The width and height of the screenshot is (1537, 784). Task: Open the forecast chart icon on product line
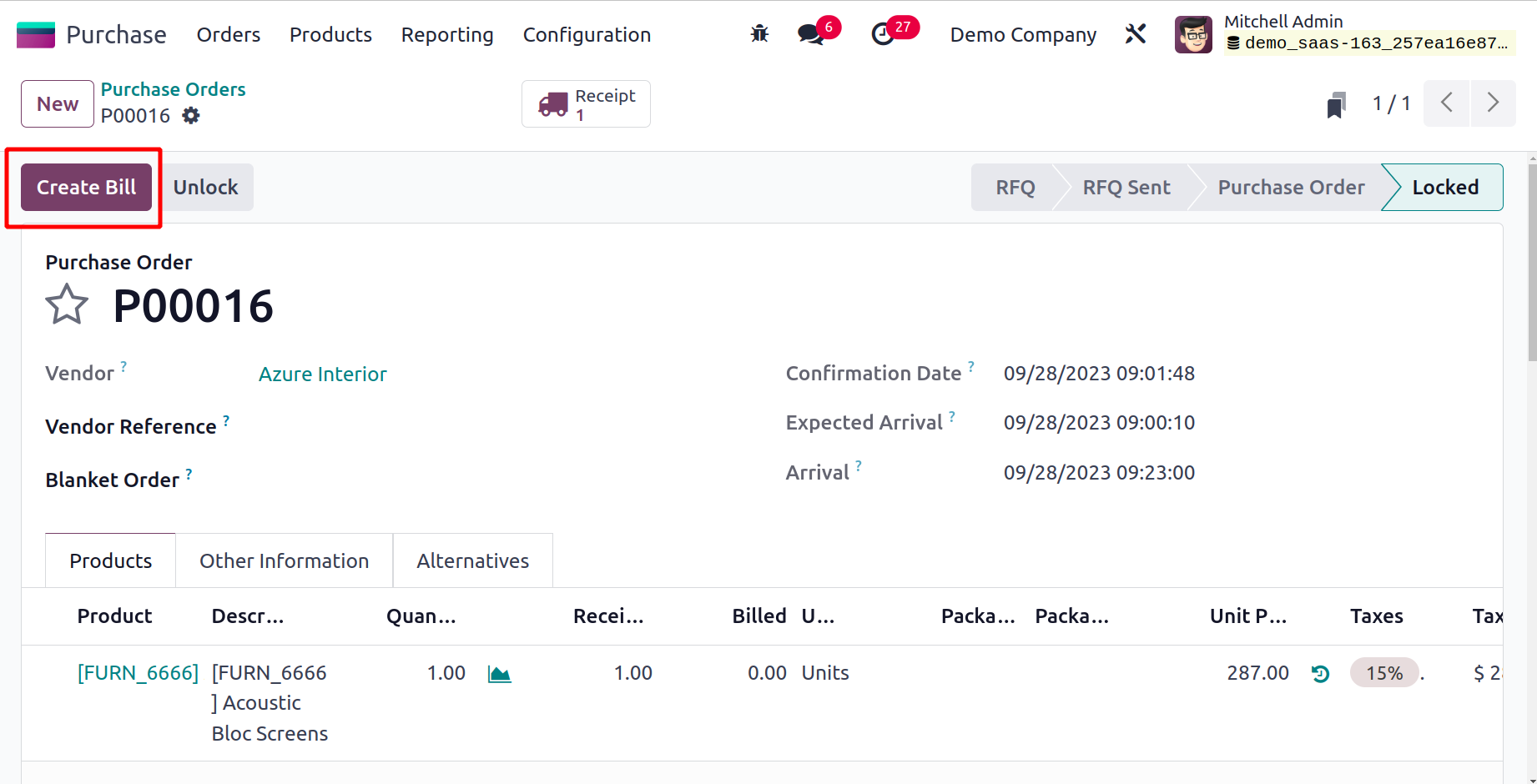[x=499, y=674]
